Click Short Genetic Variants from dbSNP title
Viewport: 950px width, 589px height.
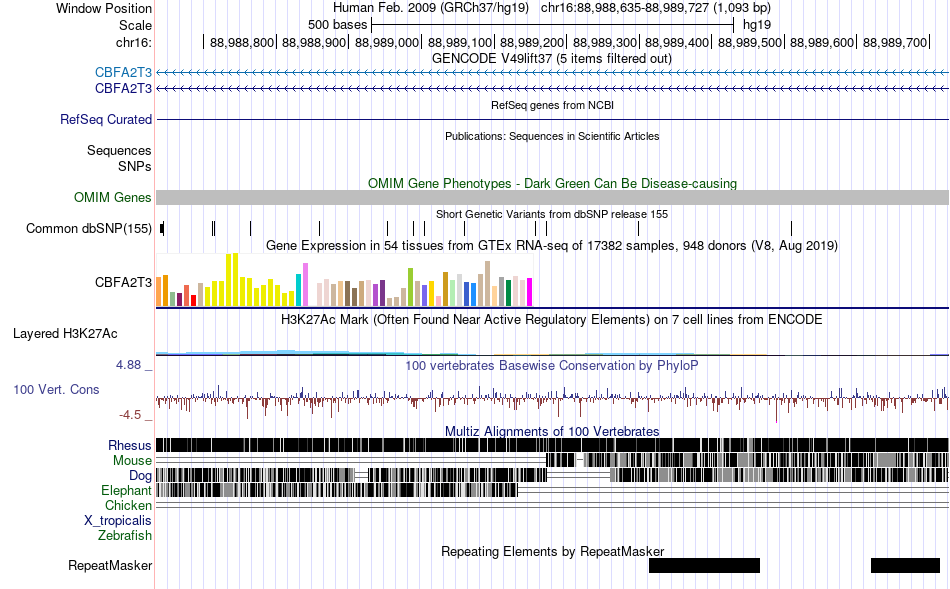click(552, 214)
